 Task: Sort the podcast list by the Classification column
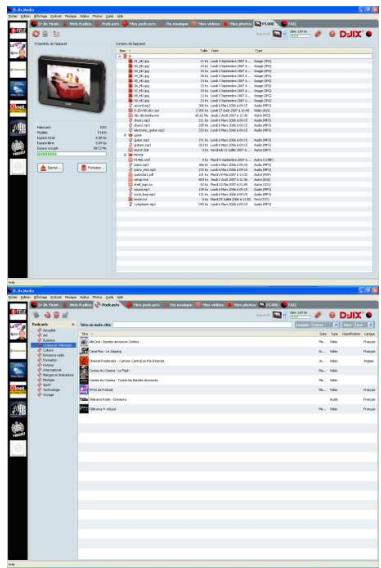click(351, 334)
